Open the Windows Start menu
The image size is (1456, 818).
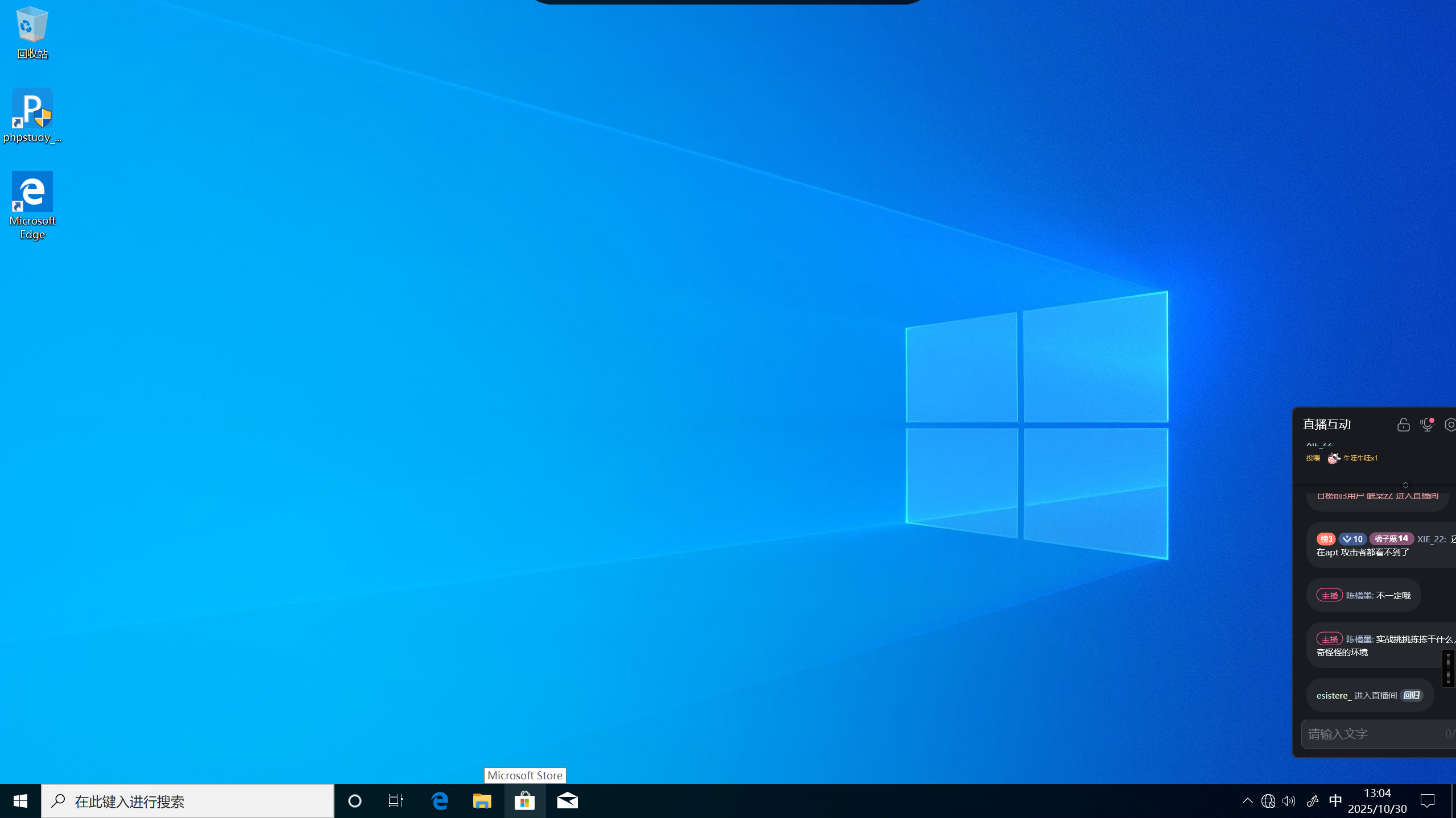click(20, 801)
